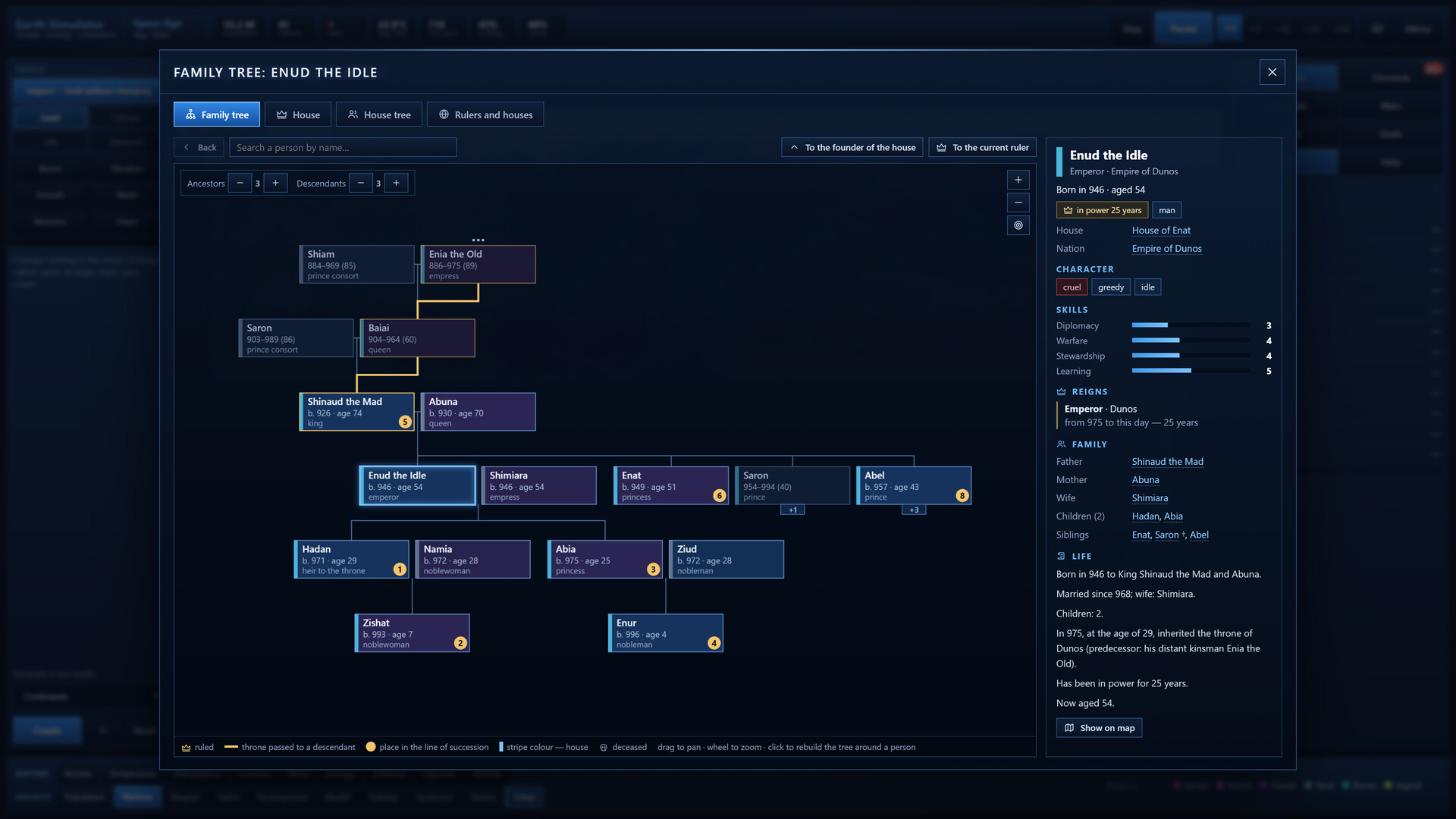Focus the person name search field
This screenshot has height=819, width=1456.
[x=343, y=147]
